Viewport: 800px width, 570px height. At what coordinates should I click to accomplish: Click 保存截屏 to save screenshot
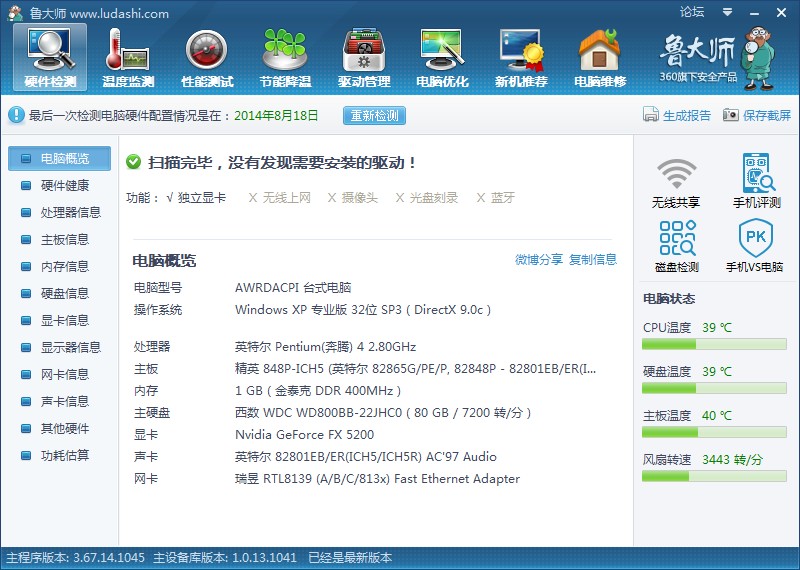pyautogui.click(x=767, y=115)
